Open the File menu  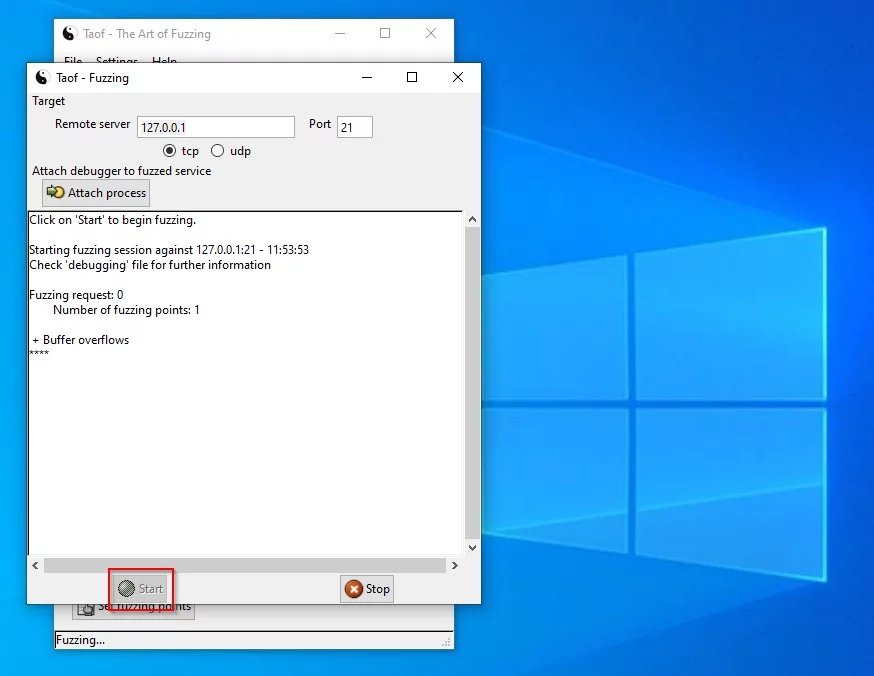[x=72, y=61]
